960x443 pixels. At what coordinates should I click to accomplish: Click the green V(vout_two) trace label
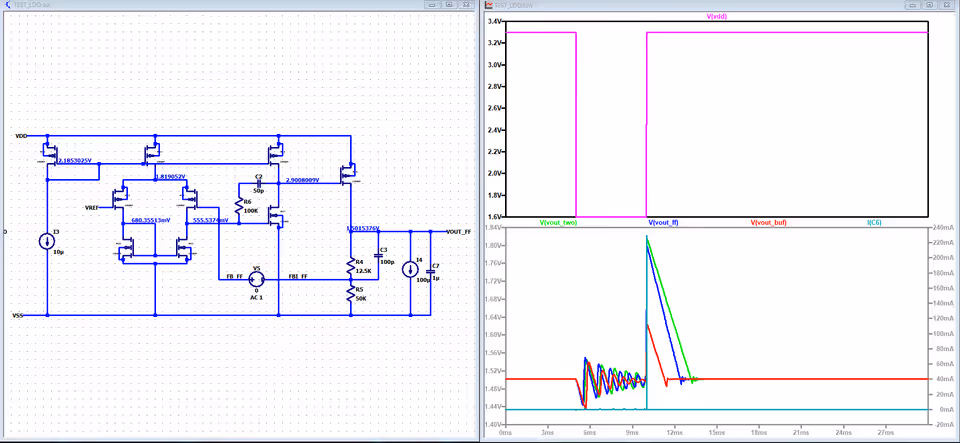click(558, 222)
